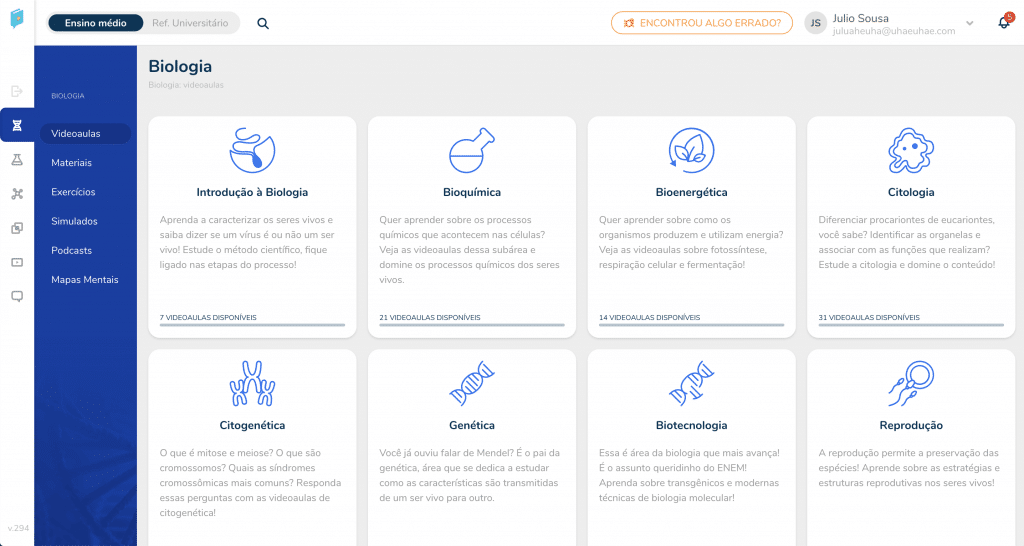The height and width of the screenshot is (546, 1024).
Task: Open Videoaulas in the sidebar menu
Action: pos(85,133)
